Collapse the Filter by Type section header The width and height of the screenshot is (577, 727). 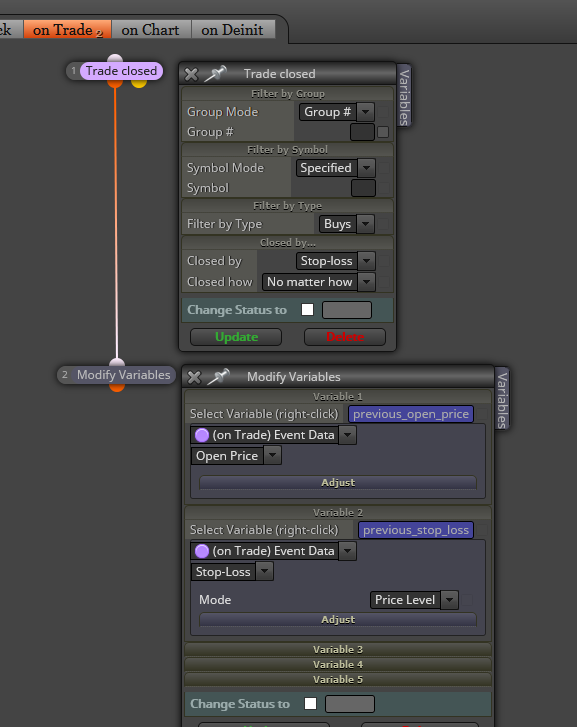(288, 206)
